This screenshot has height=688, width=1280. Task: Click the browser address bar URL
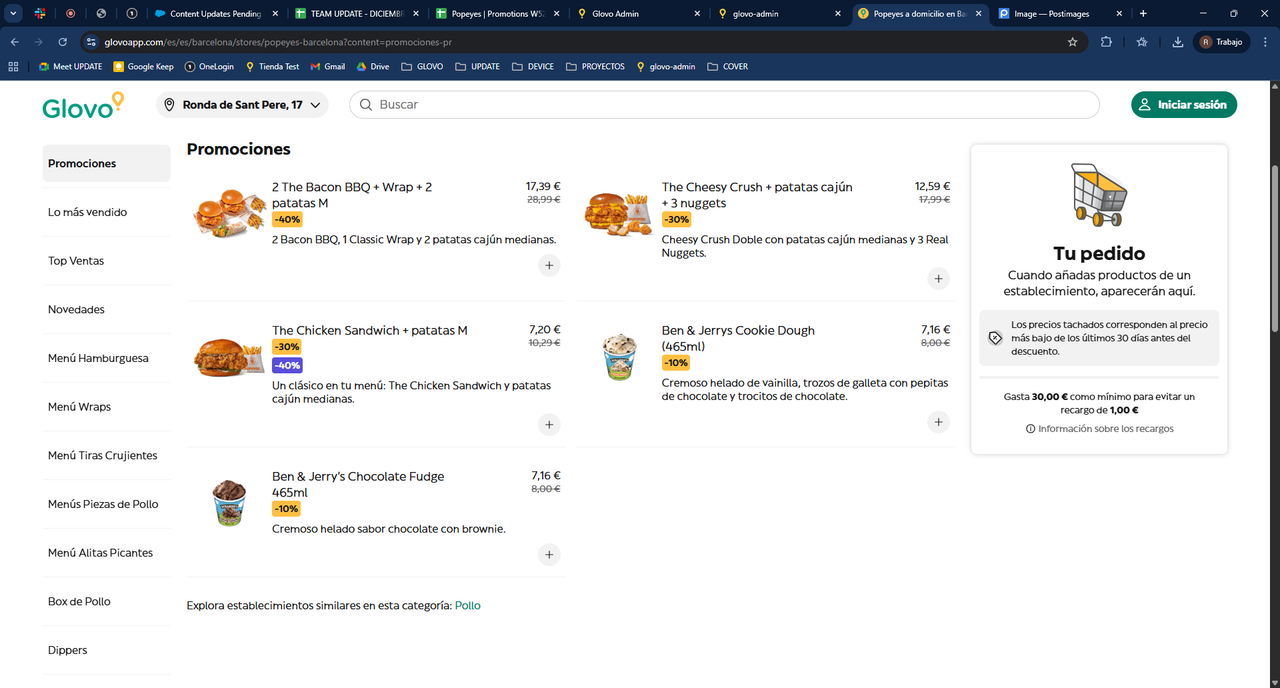tap(278, 43)
